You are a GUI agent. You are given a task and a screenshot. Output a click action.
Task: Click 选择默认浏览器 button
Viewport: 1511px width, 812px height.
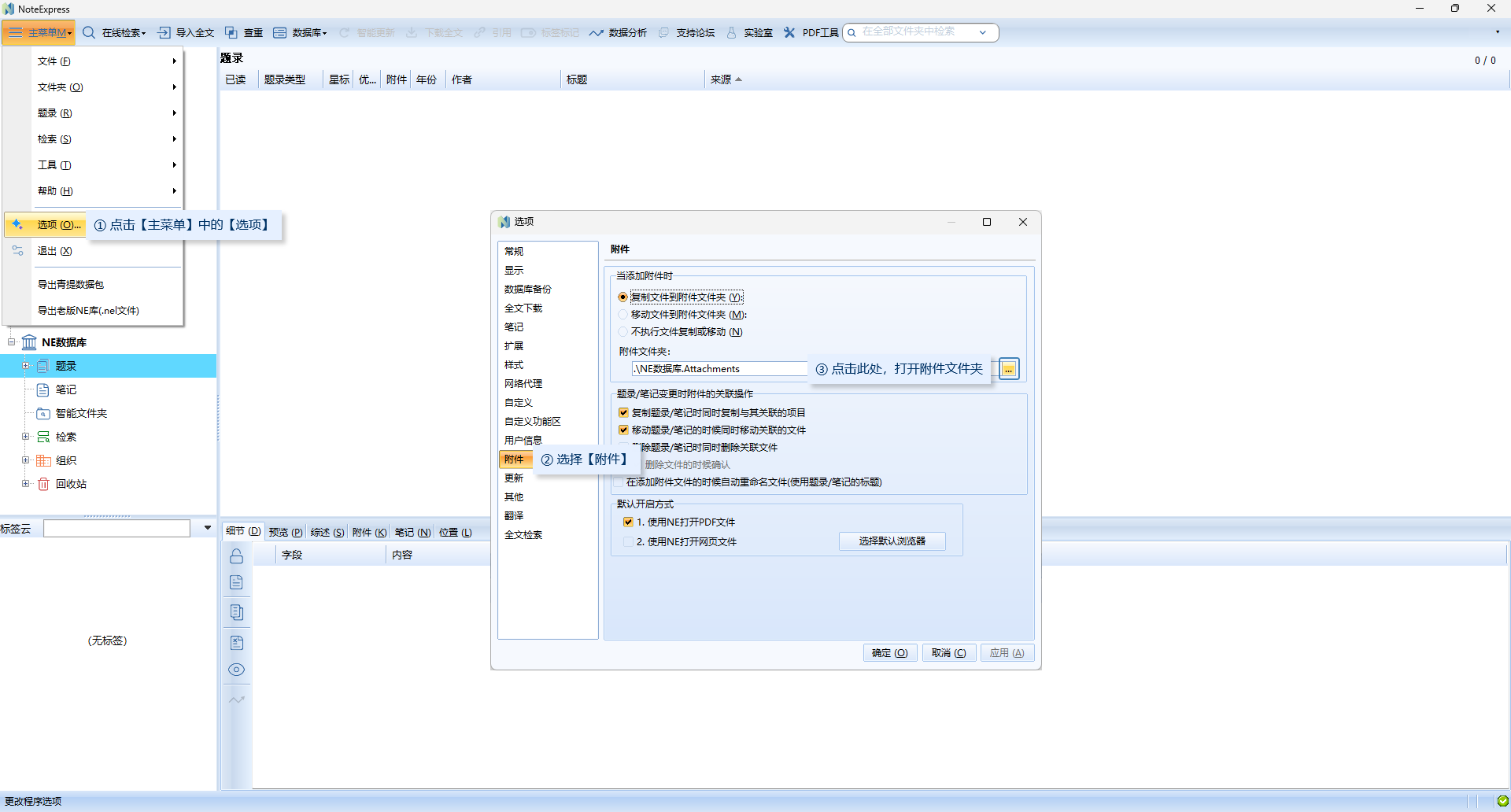click(892, 541)
